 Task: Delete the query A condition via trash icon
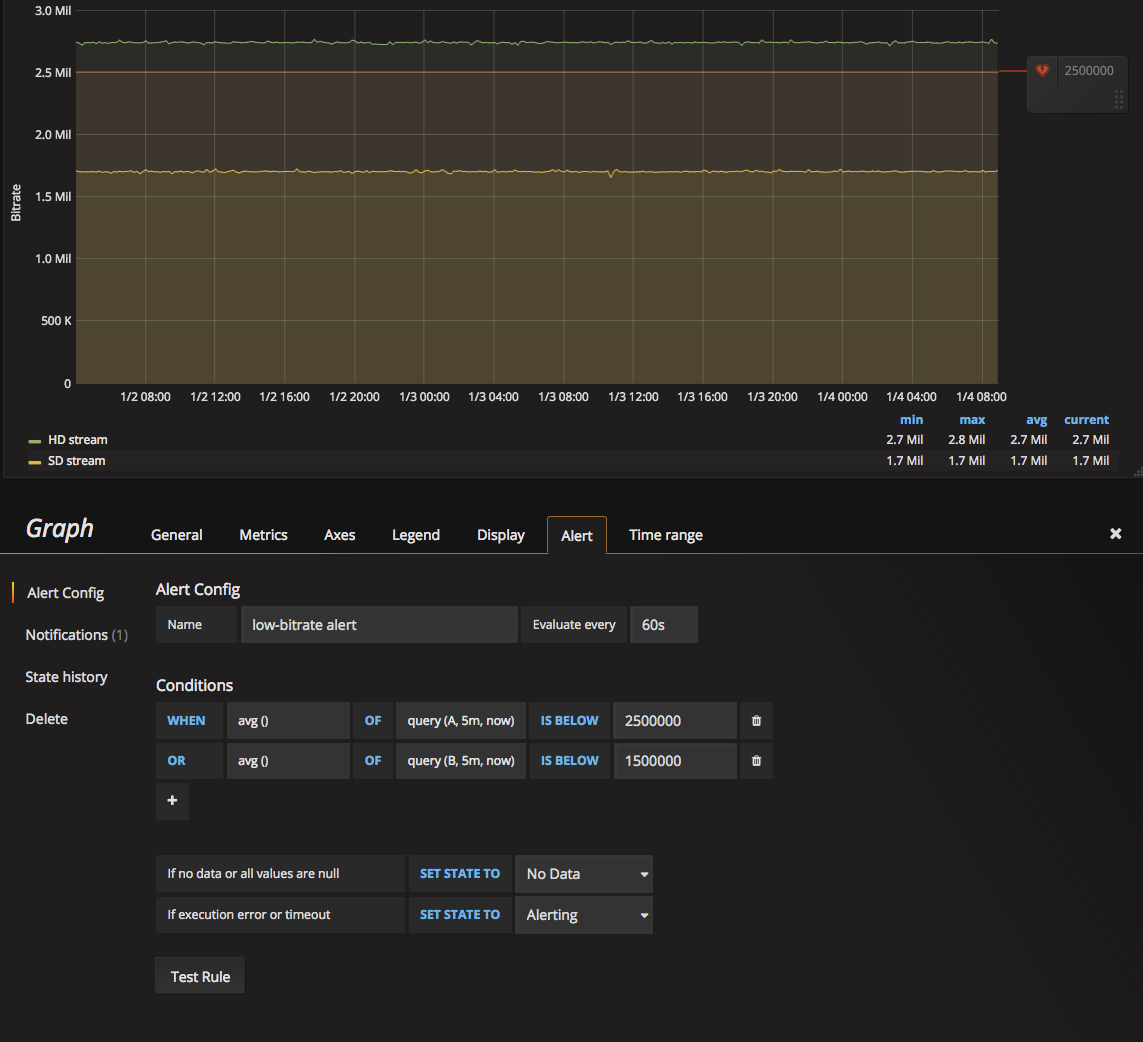click(756, 720)
